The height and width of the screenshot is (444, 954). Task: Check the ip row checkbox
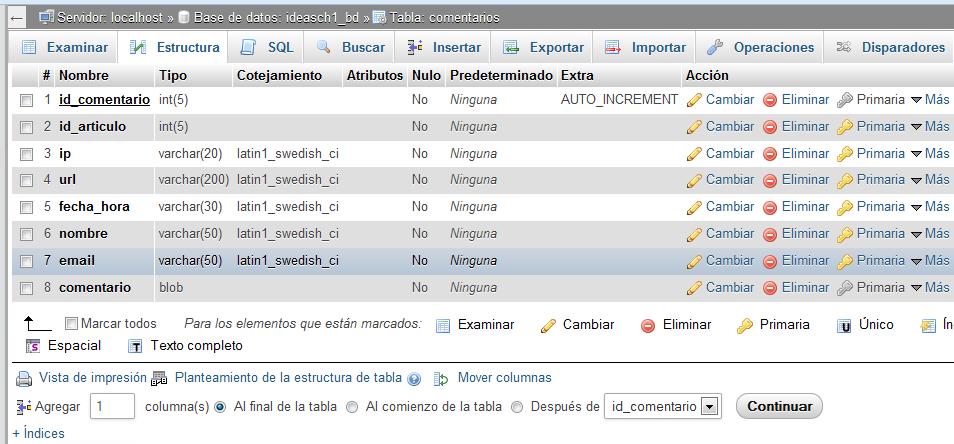tap(26, 154)
